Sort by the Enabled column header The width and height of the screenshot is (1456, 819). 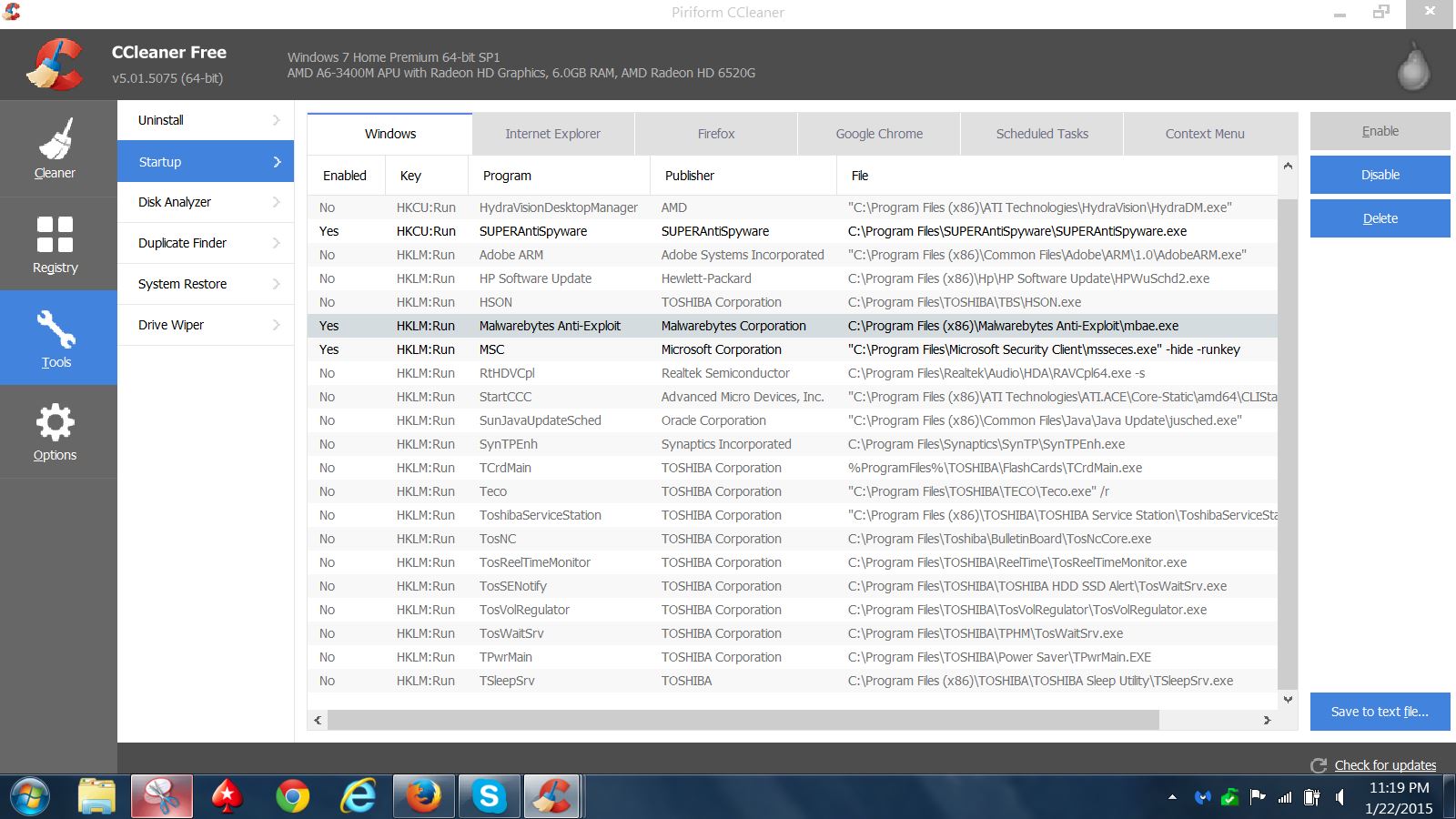(x=347, y=176)
